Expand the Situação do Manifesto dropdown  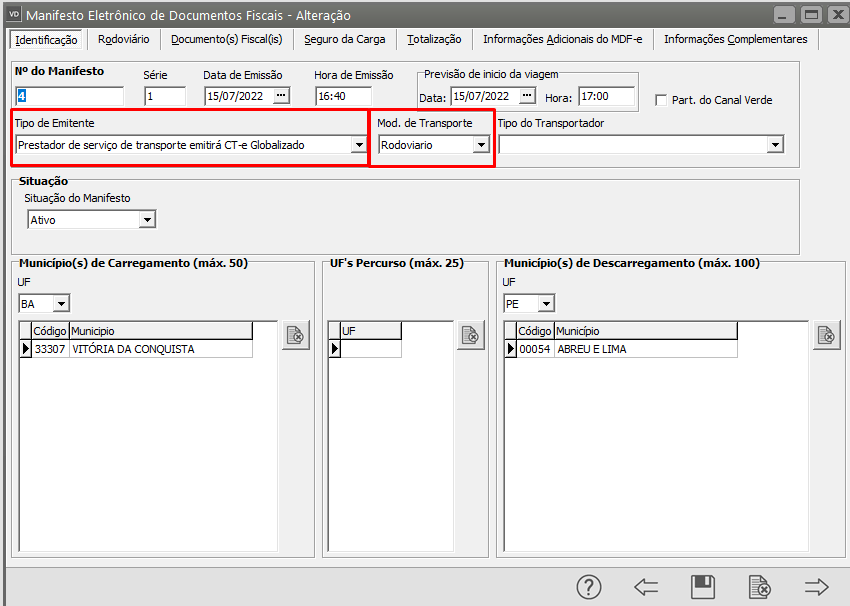click(147, 220)
